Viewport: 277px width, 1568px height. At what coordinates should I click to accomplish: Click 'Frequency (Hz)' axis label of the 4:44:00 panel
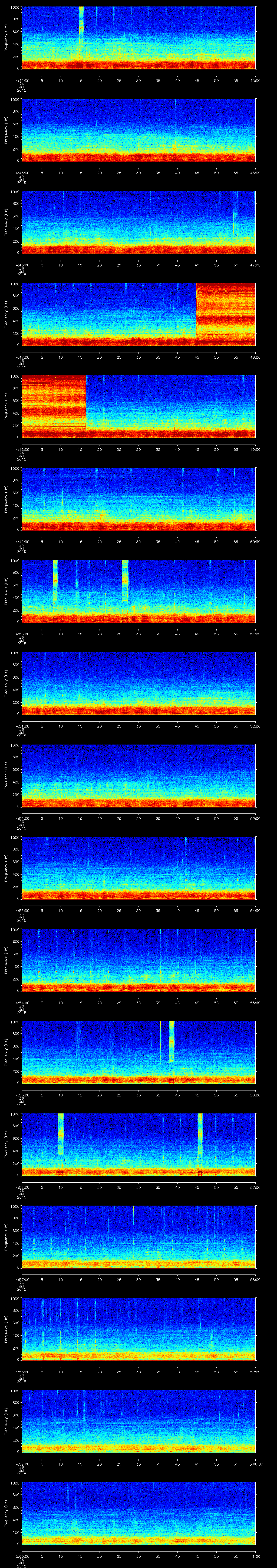(7, 38)
